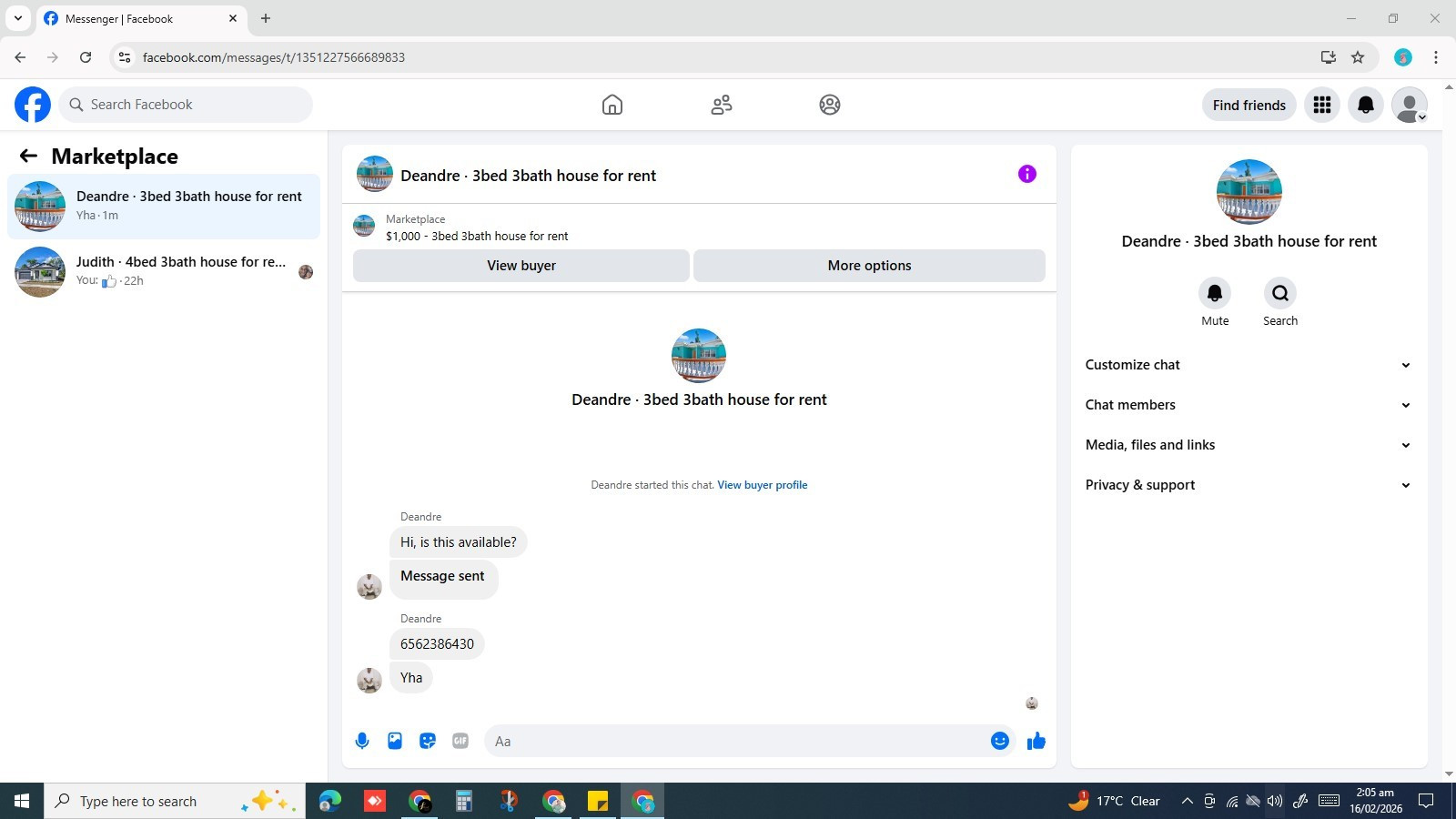Open the View buyer profile link
The width and height of the screenshot is (1456, 819).
pyautogui.click(x=763, y=485)
